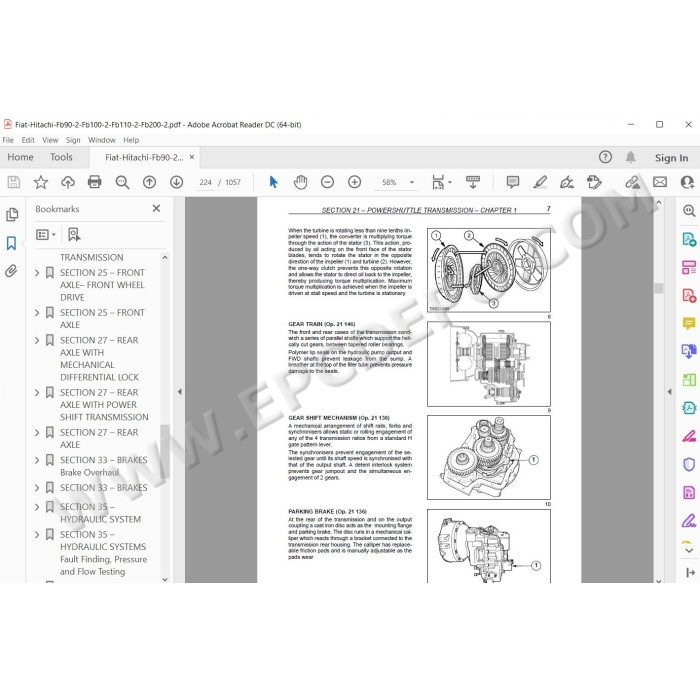Open the Help menu
700x700 pixels.
pos(131,140)
